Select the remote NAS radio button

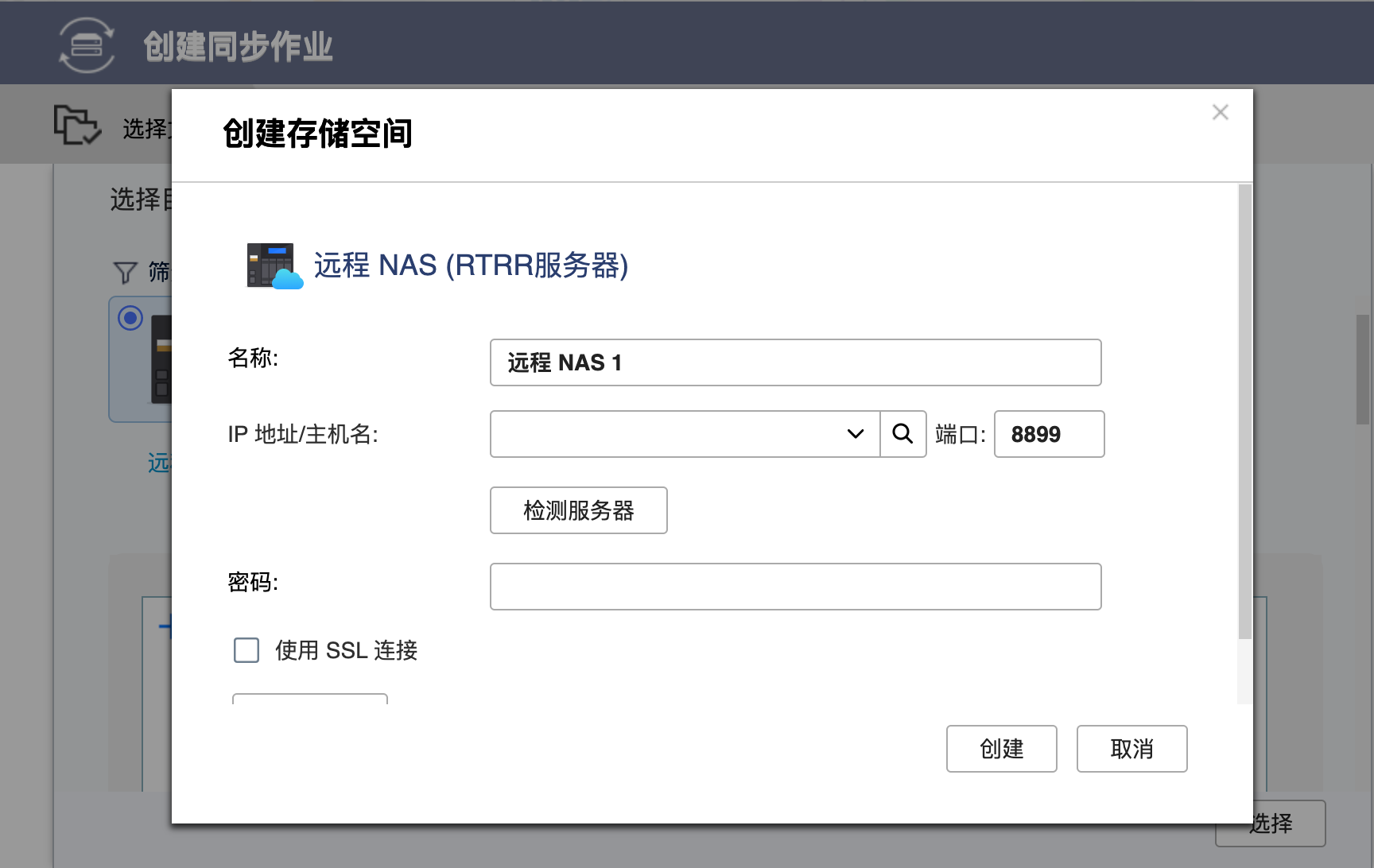coord(130,318)
